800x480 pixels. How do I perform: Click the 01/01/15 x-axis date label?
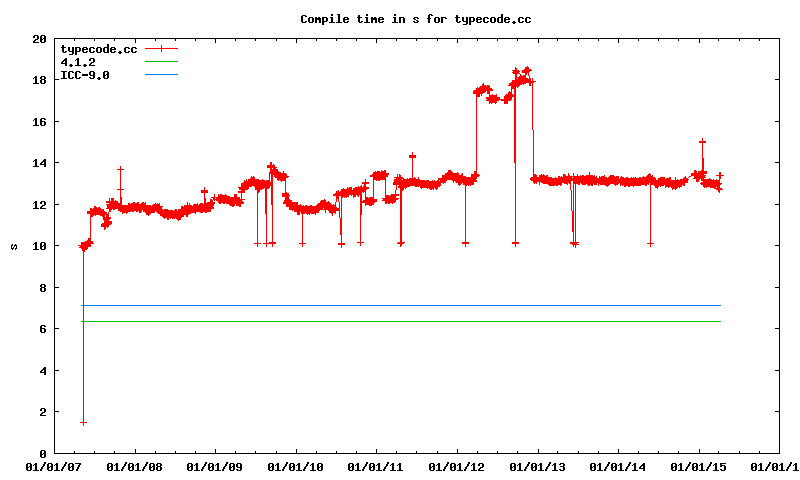[x=699, y=466]
